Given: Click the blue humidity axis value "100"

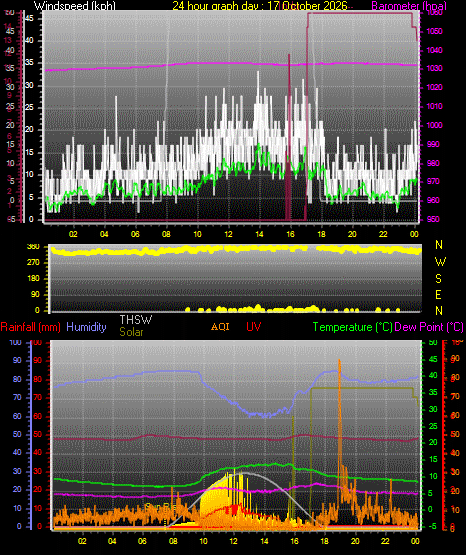Looking at the screenshot, I should (x=16, y=342).
